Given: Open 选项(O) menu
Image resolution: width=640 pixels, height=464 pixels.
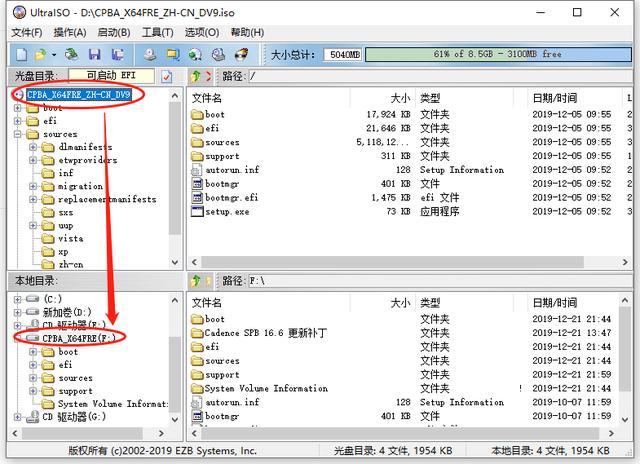Looking at the screenshot, I should tap(202, 33).
